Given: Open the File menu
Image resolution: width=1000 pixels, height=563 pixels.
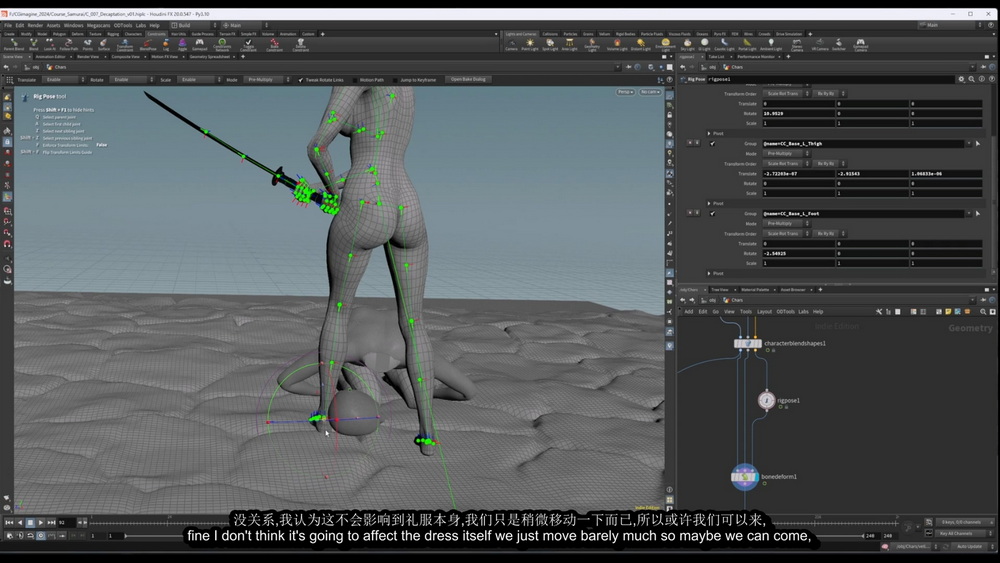Looking at the screenshot, I should (x=8, y=26).
